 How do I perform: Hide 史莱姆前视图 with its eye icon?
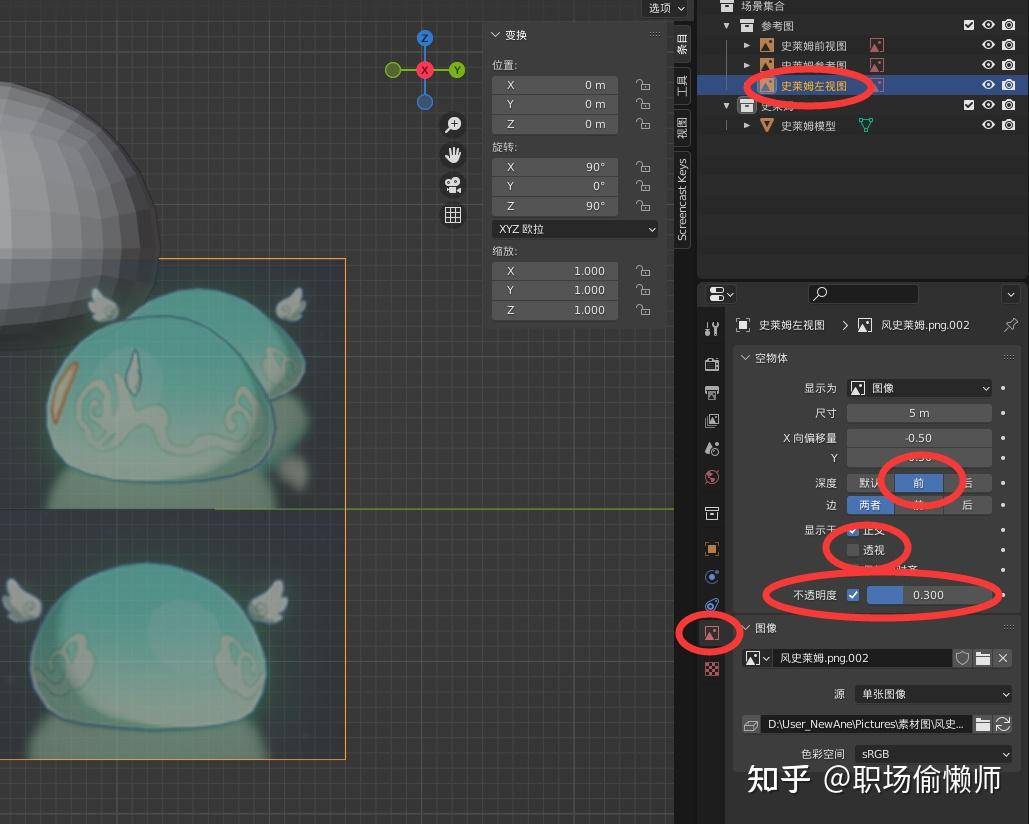(x=988, y=45)
